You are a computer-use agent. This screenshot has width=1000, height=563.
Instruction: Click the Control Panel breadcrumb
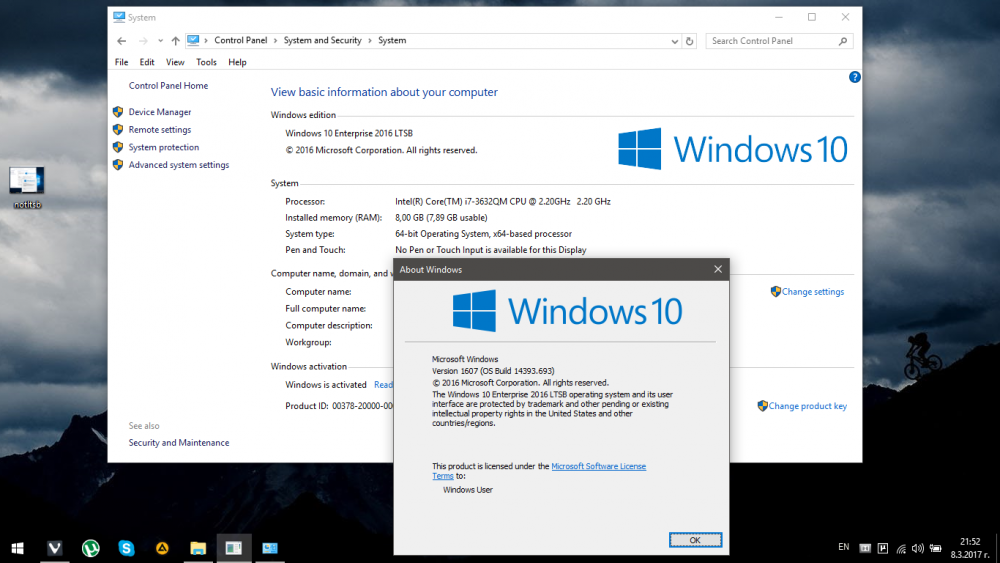240,40
